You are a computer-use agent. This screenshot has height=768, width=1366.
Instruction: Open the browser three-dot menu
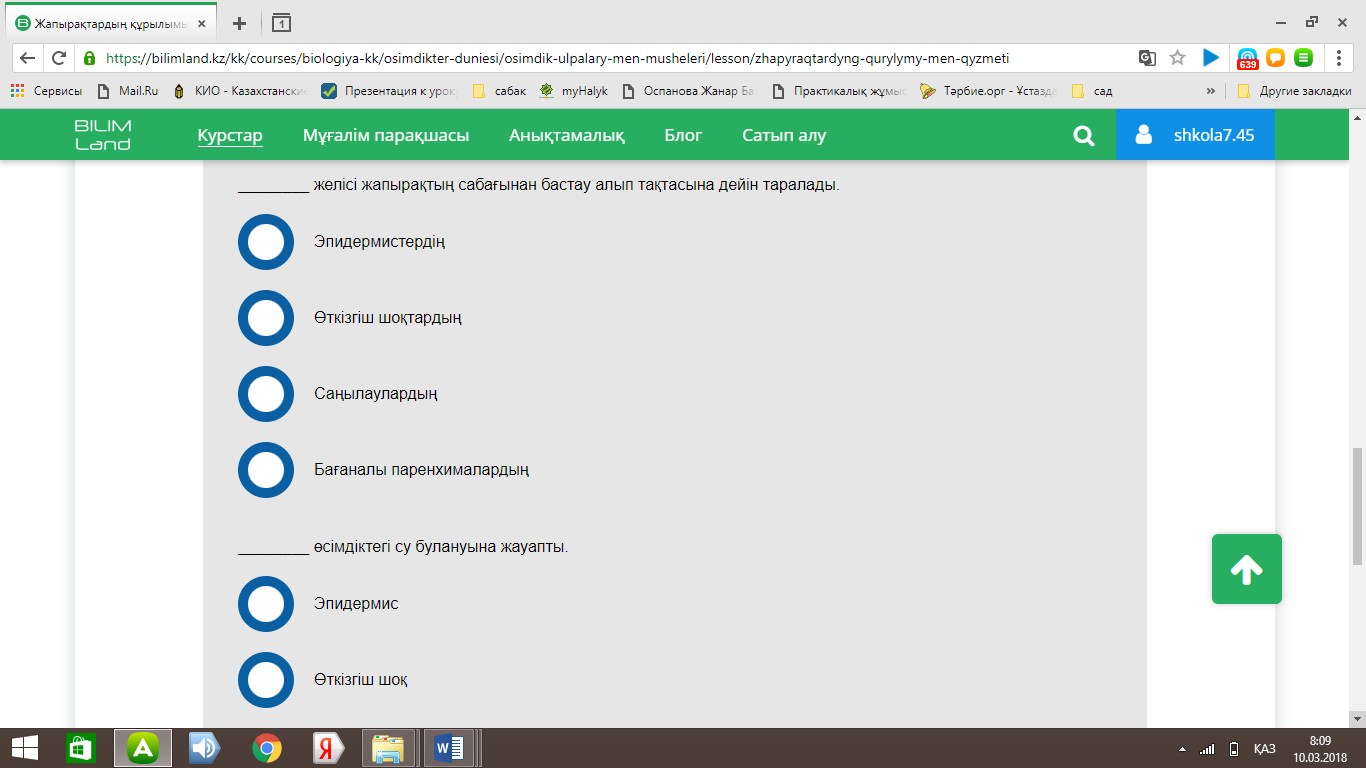1339,58
